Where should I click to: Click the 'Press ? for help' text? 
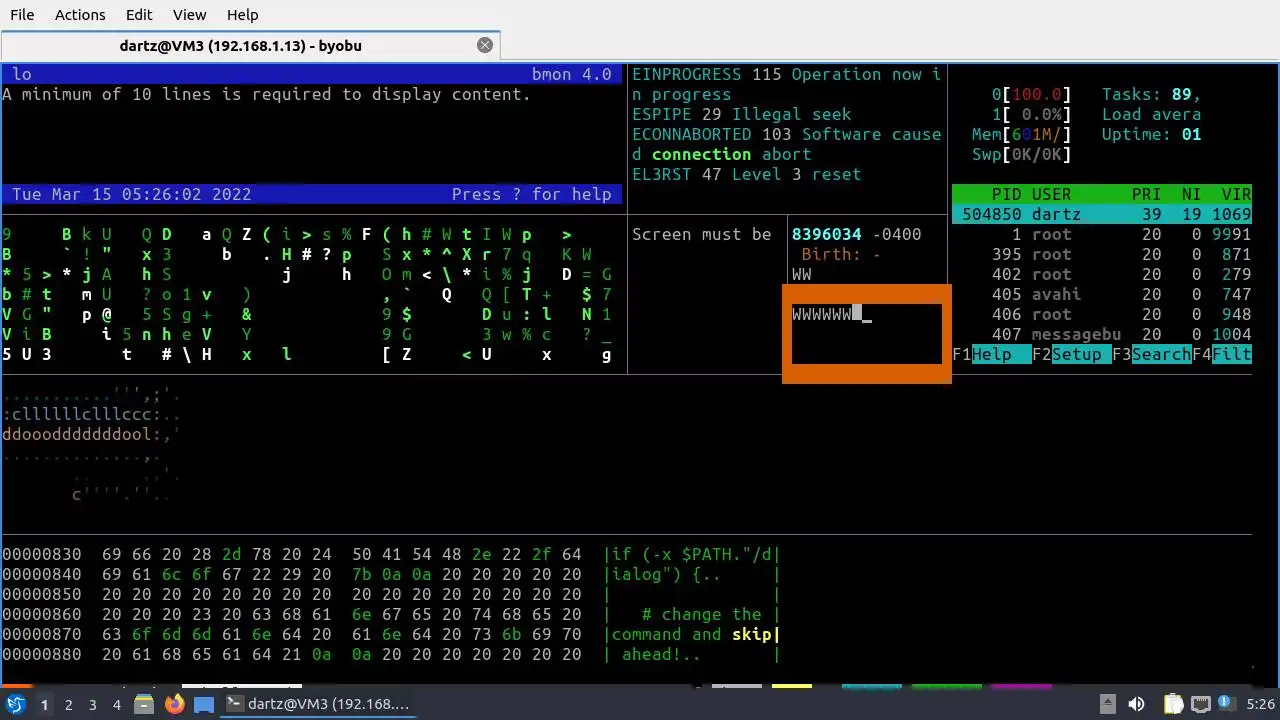point(531,194)
